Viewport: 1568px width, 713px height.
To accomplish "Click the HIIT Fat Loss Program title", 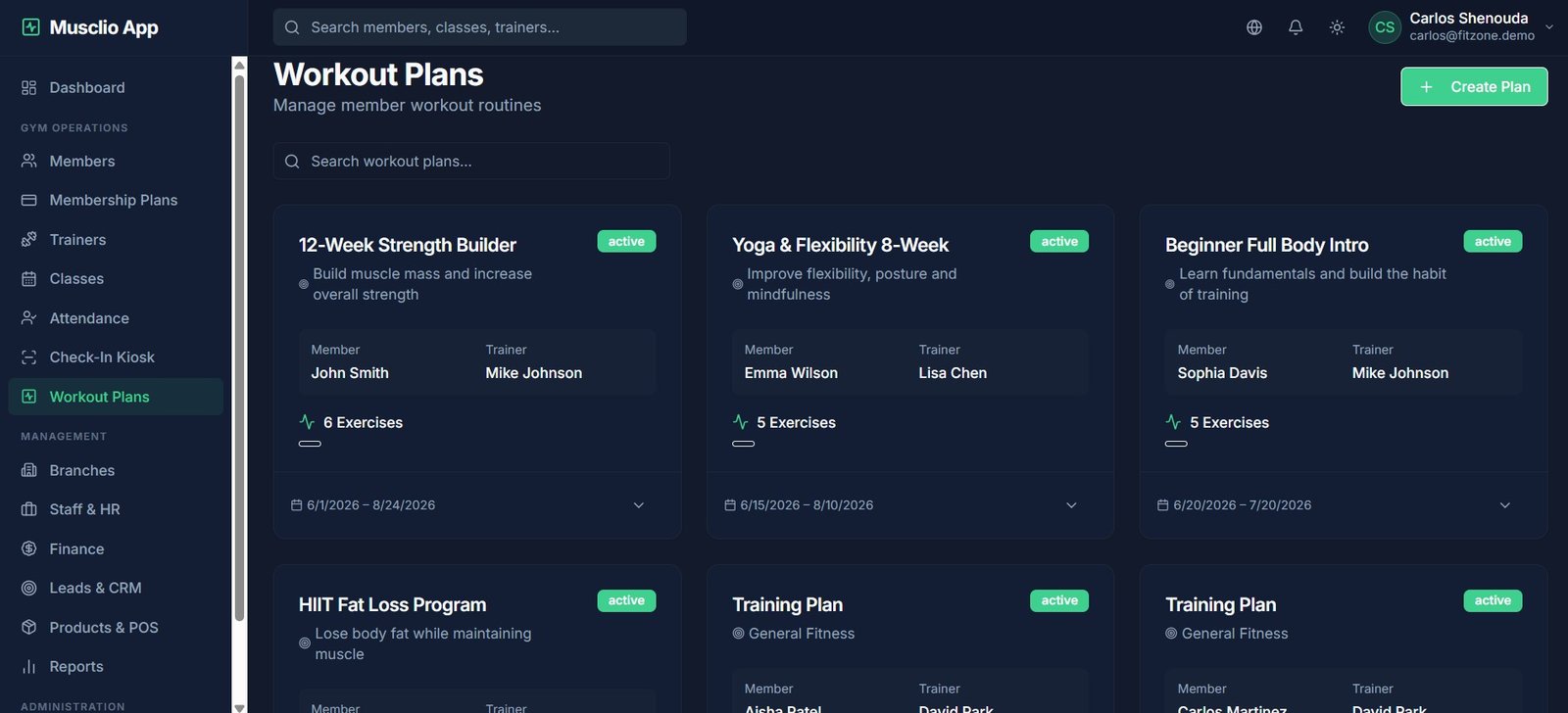I will coord(392,604).
